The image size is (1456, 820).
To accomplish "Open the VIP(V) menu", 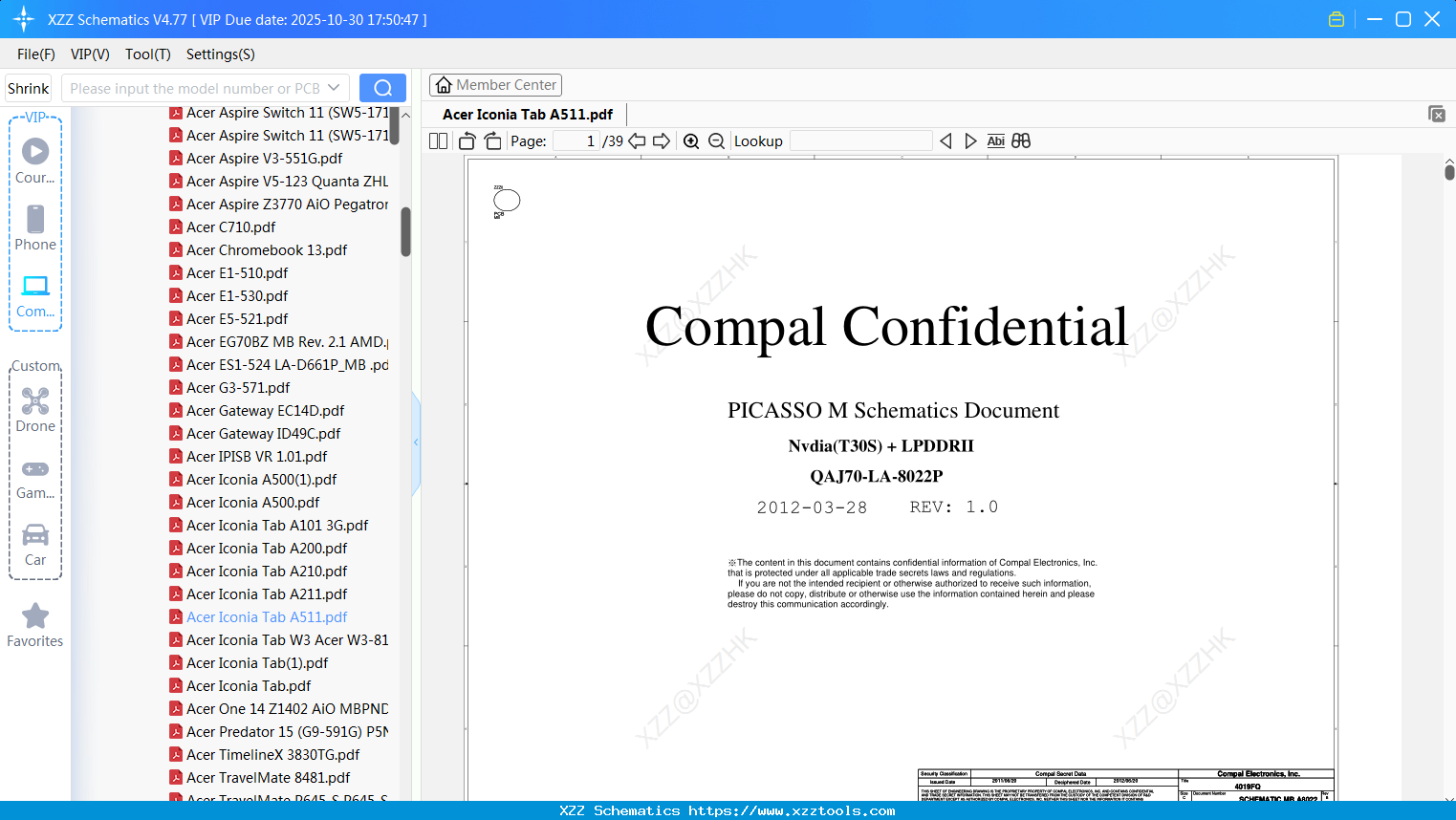I will pyautogui.click(x=90, y=54).
